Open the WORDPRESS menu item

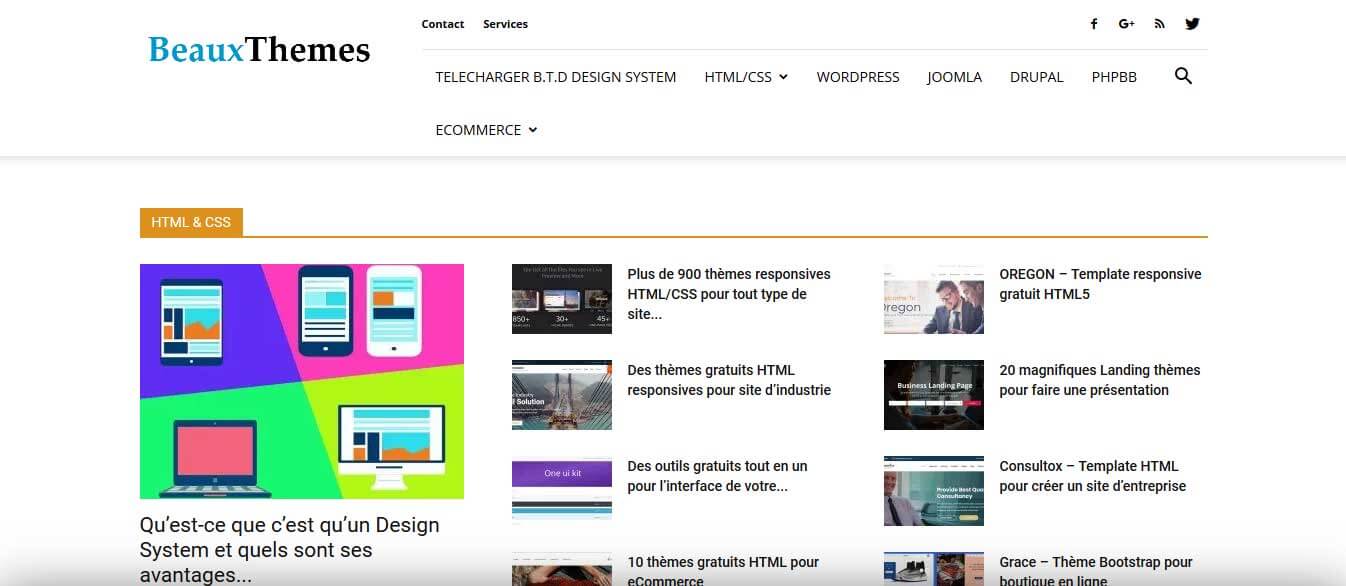(x=857, y=77)
